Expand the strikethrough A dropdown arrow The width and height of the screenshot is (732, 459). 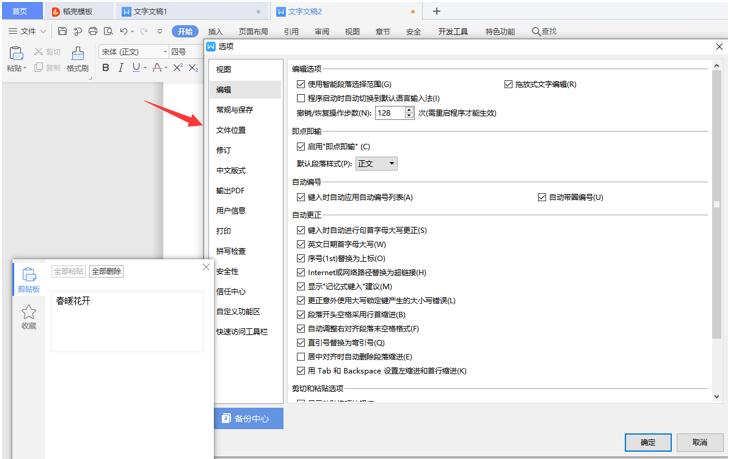click(166, 68)
